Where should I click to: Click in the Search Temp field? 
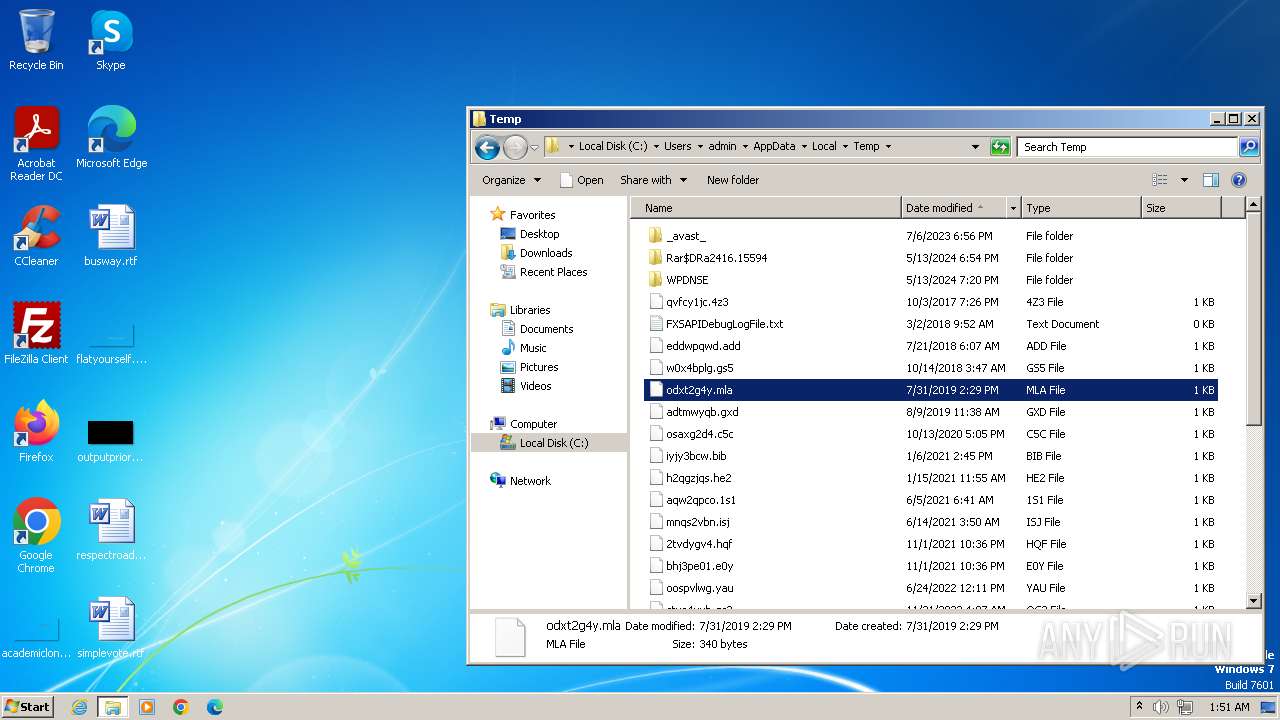(x=1128, y=147)
